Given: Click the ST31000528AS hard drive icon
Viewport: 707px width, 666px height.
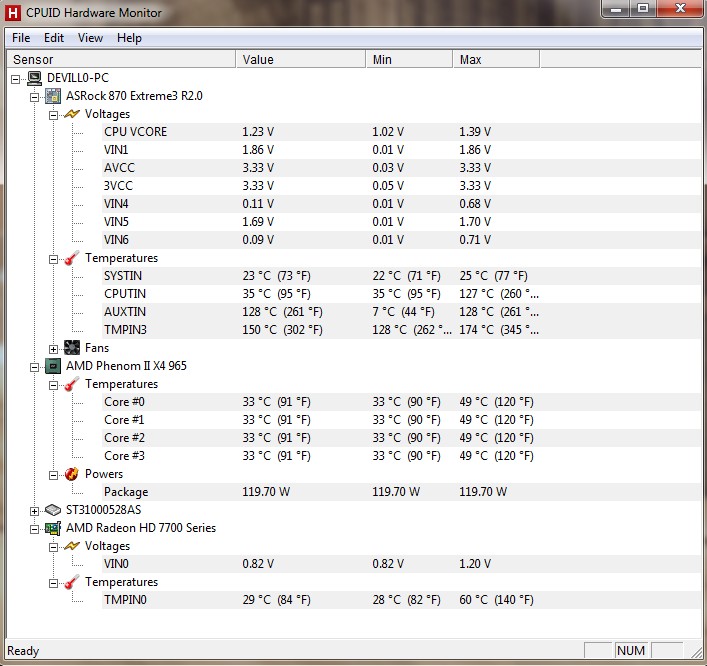Looking at the screenshot, I should [53, 510].
